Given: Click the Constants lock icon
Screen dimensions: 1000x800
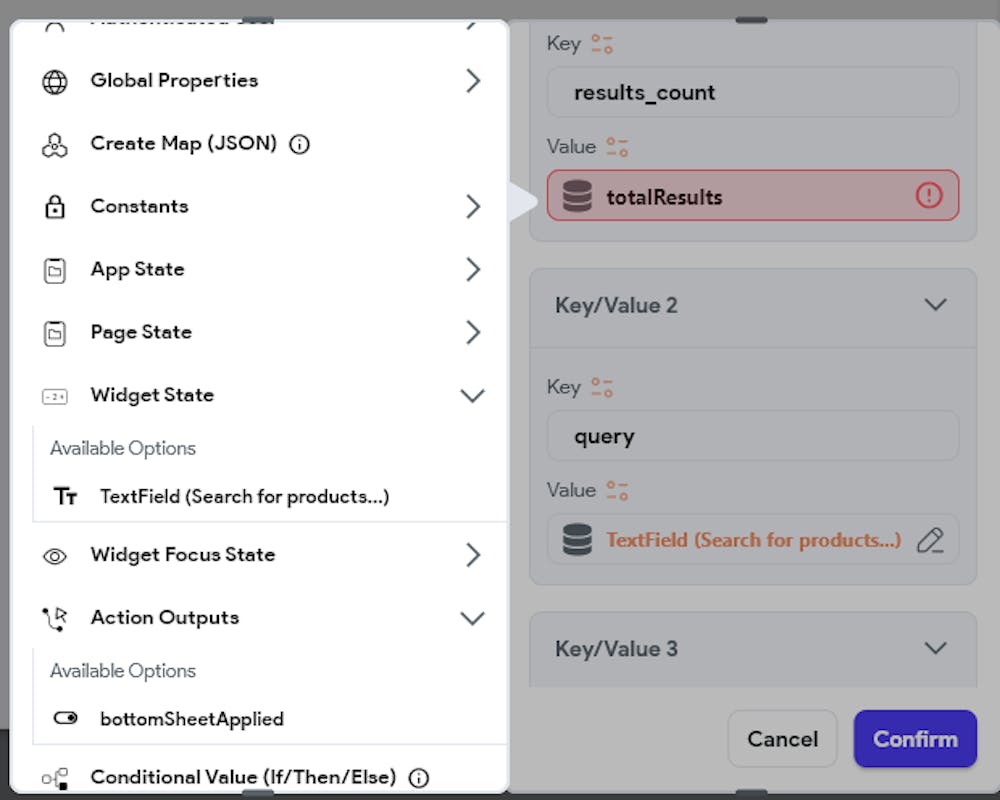Looking at the screenshot, I should tap(54, 207).
